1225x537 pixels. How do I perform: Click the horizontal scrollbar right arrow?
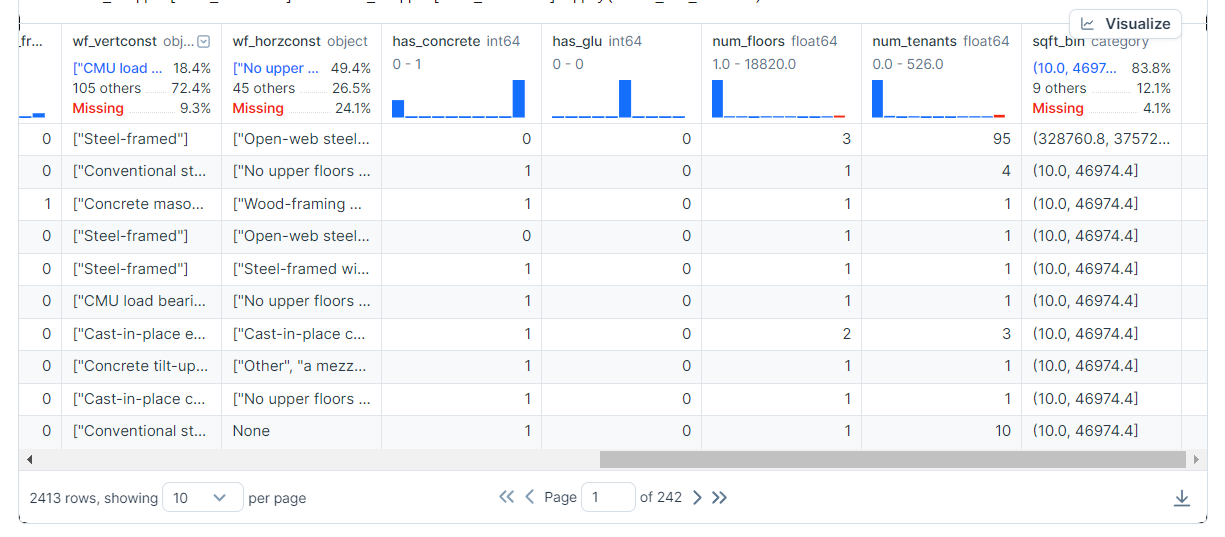[x=1195, y=460]
